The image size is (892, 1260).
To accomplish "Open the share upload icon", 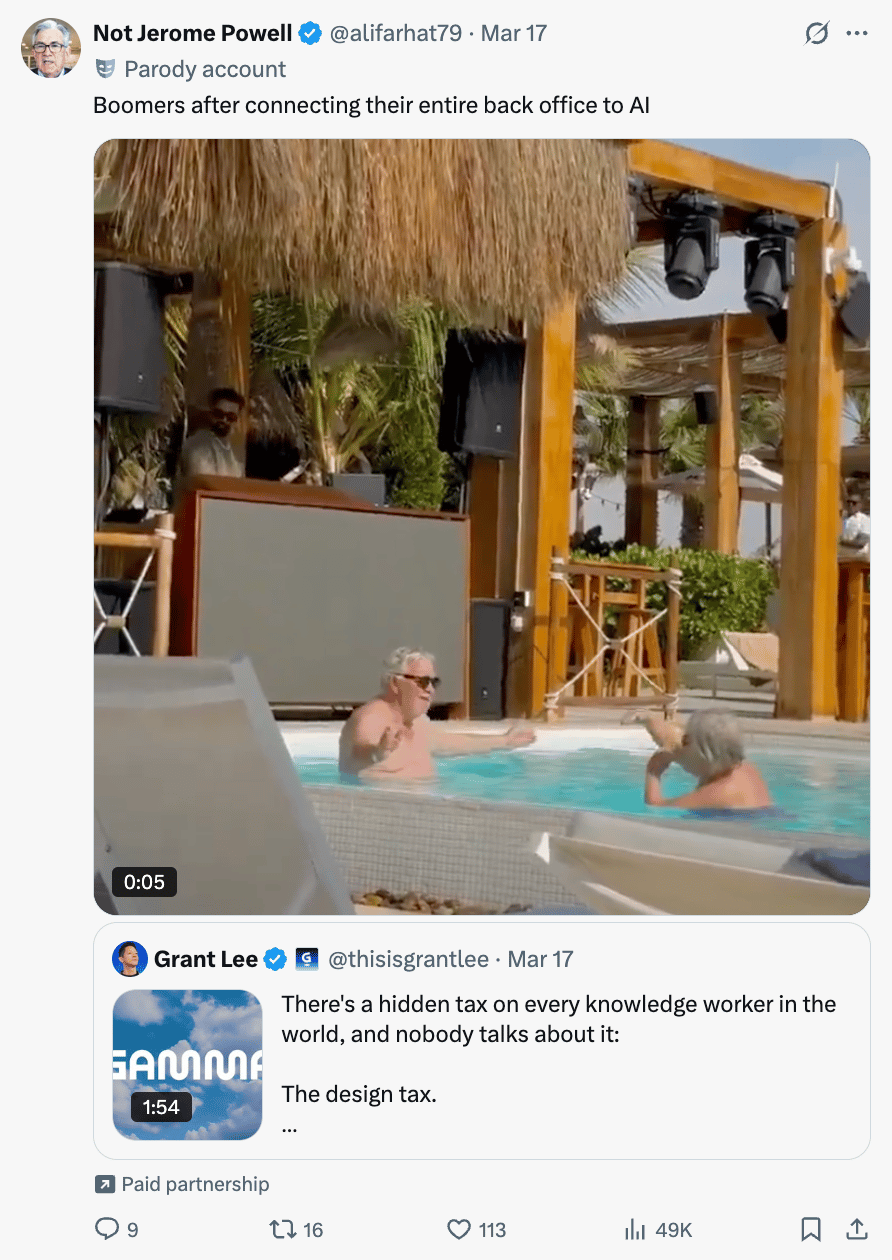I will click(x=857, y=1228).
